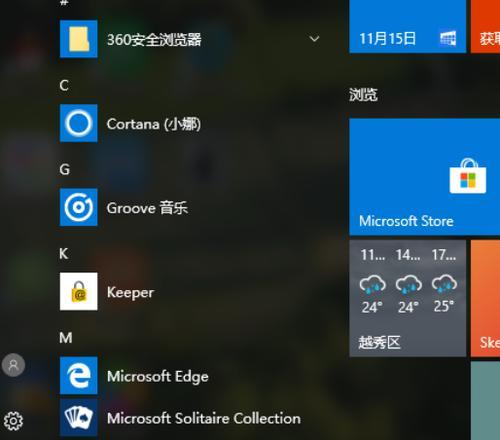Open the Settings gear icon
Screen dimensions: 500x440
coord(13,421)
